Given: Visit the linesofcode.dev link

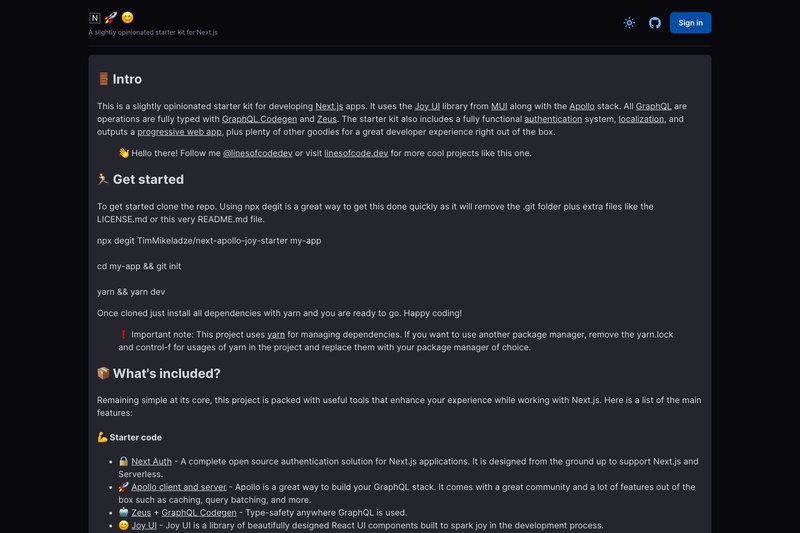Looking at the screenshot, I should click(x=356, y=153).
